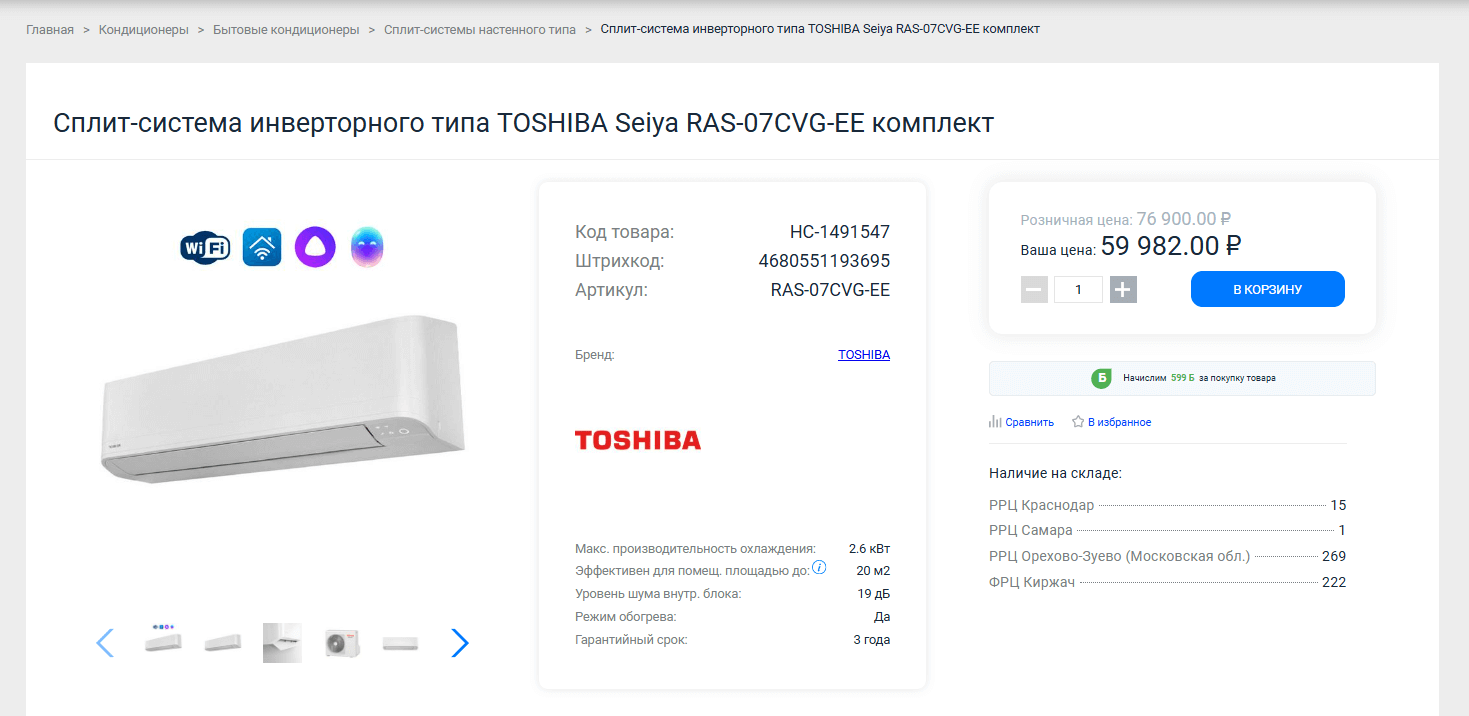Screen dimensions: 1469x716
Task: Show previous thumbnails with left arrow
Action: click(x=105, y=643)
